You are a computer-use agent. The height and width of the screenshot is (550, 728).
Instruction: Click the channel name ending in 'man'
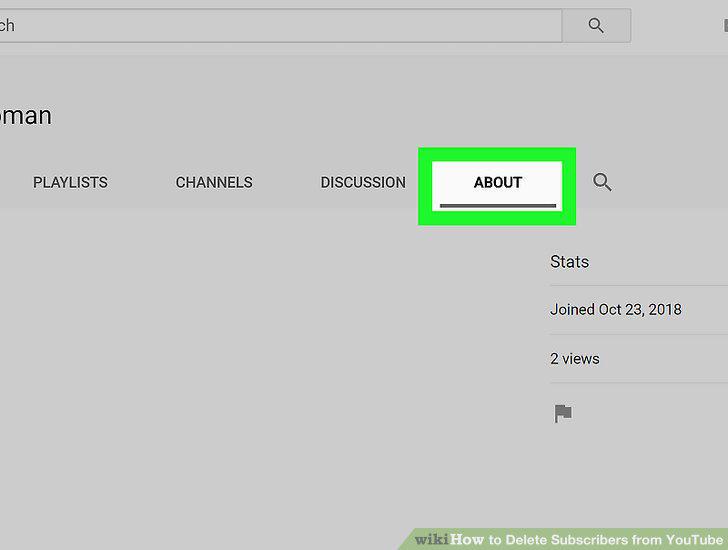click(26, 116)
